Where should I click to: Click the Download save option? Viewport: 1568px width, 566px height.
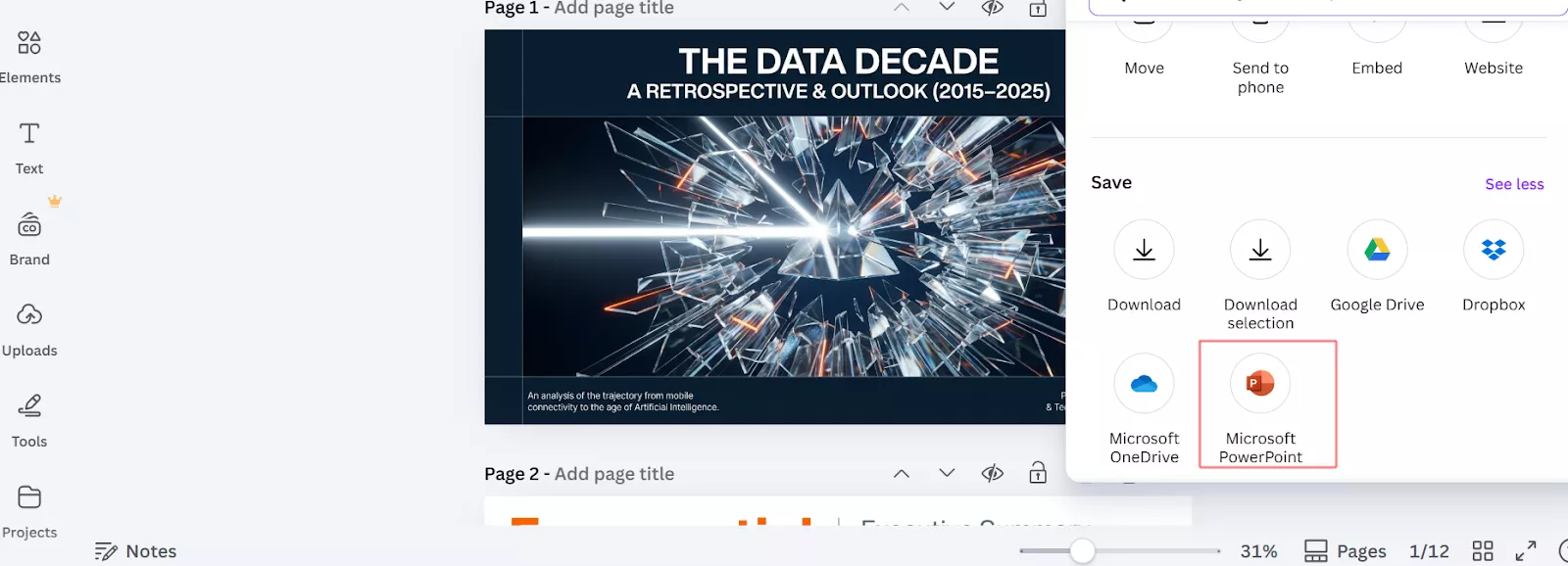click(x=1144, y=266)
